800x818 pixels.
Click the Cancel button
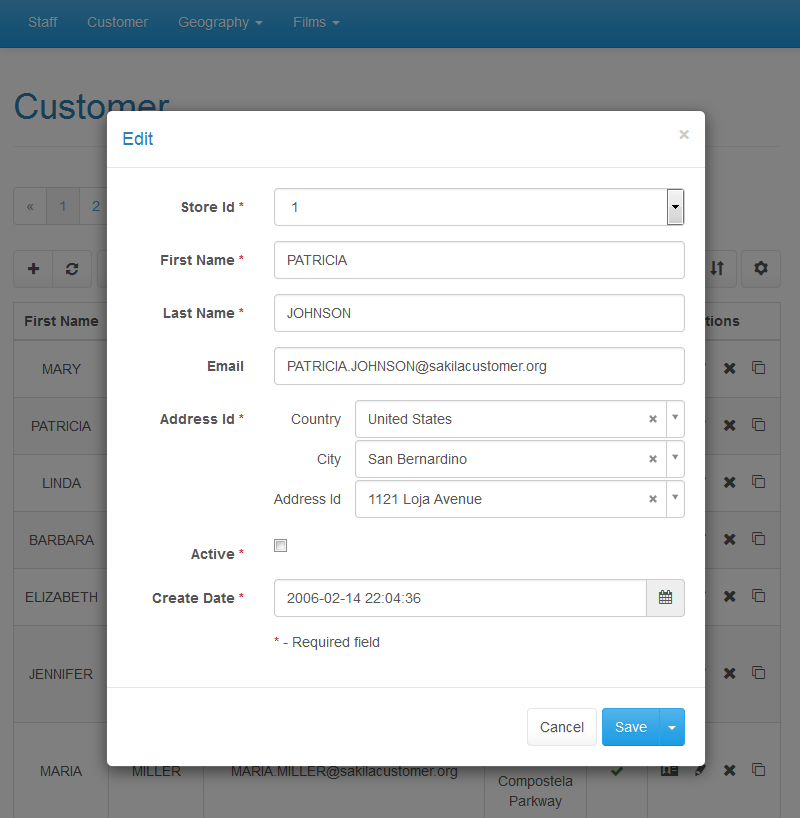[x=561, y=727]
